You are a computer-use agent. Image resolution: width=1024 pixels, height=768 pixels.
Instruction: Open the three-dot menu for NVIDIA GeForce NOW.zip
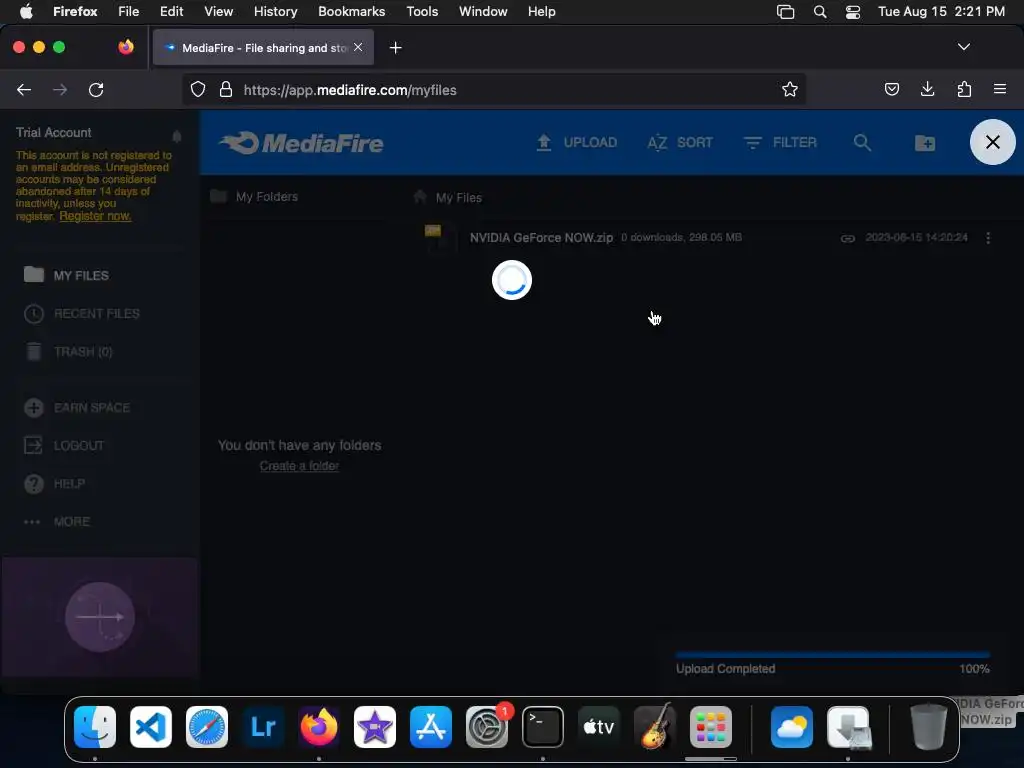coord(988,238)
